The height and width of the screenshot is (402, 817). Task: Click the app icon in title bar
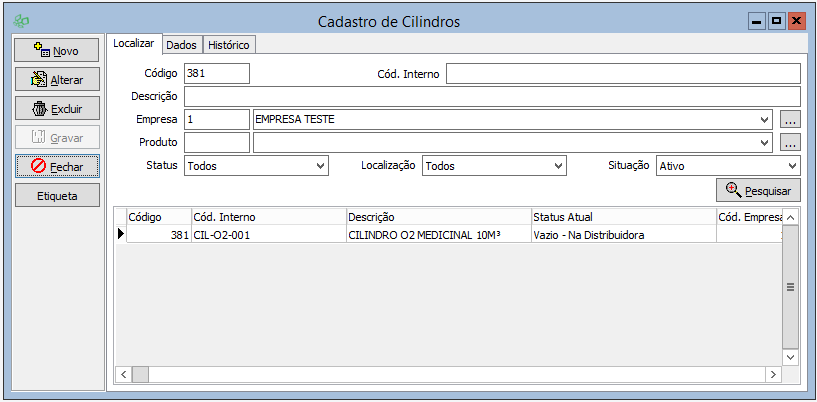tap(21, 21)
